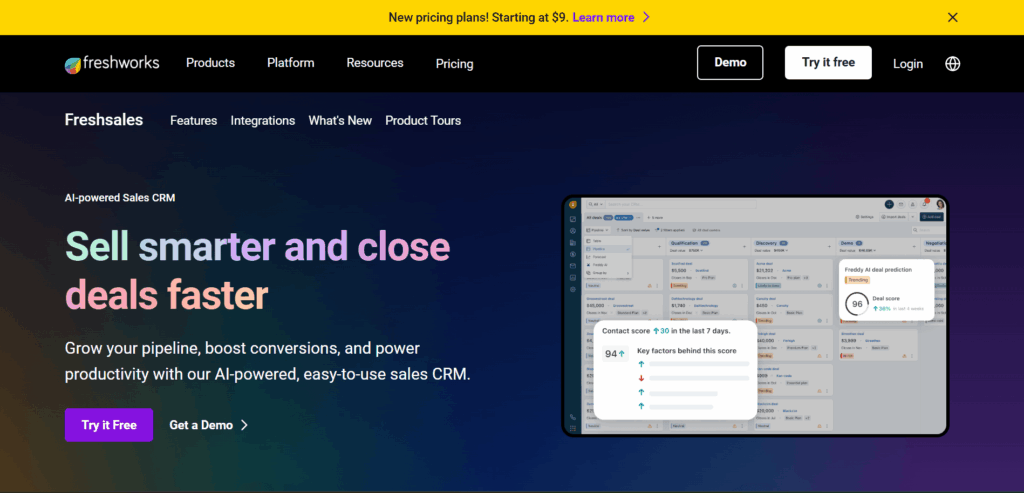
Task: Click the Key factors behind this score text
Action: pos(686,351)
